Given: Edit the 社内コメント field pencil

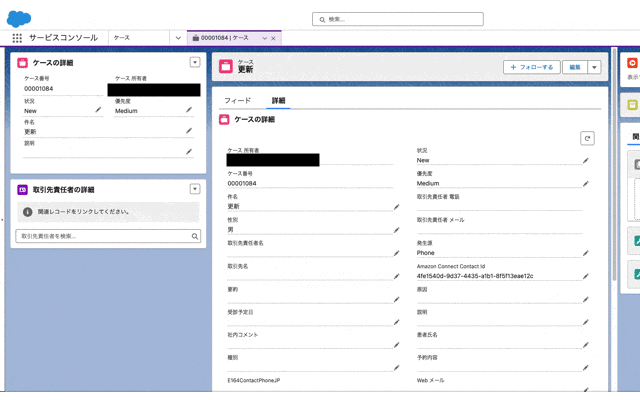Looking at the screenshot, I should 396,345.
